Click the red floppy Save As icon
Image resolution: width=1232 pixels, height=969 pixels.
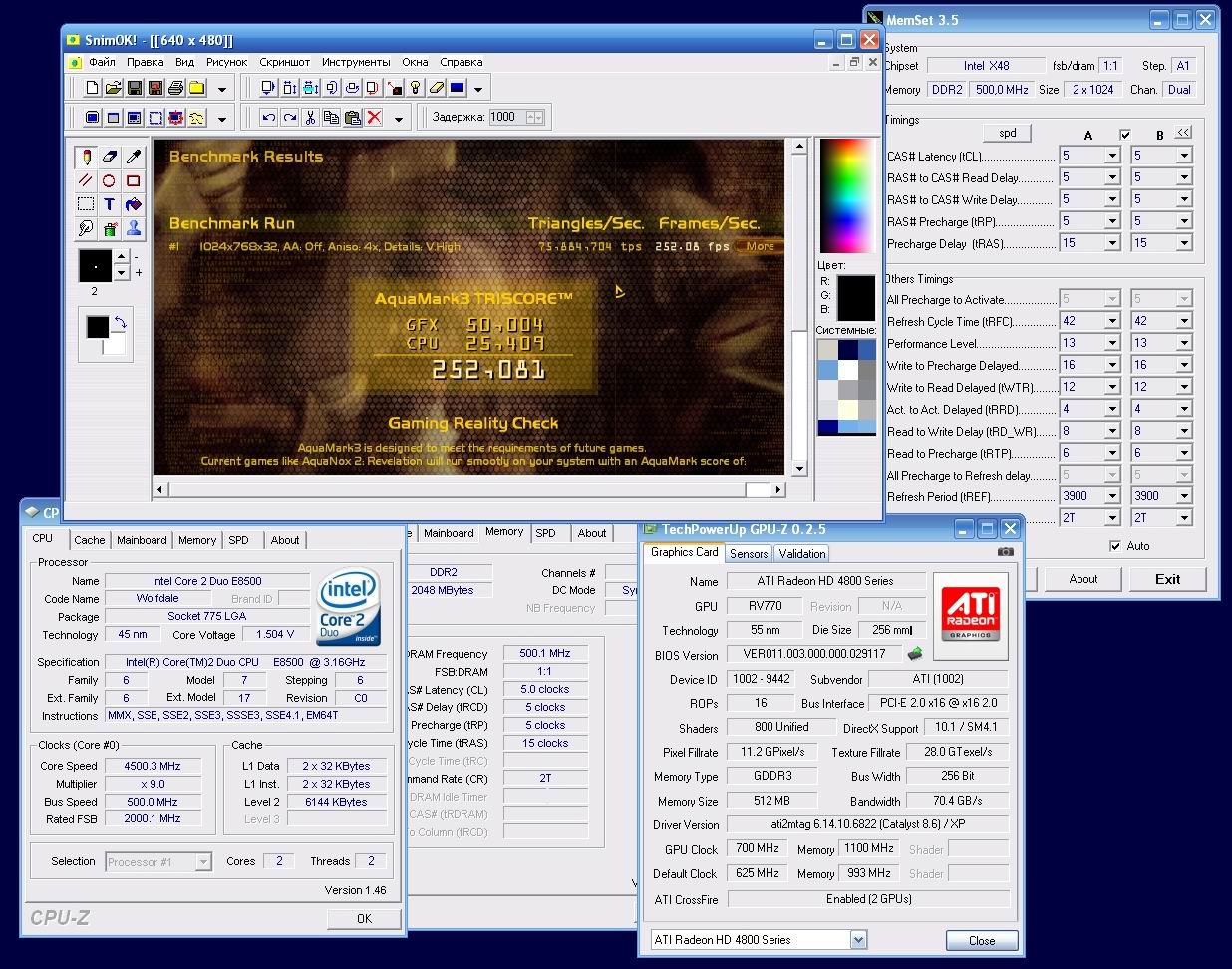[x=155, y=88]
